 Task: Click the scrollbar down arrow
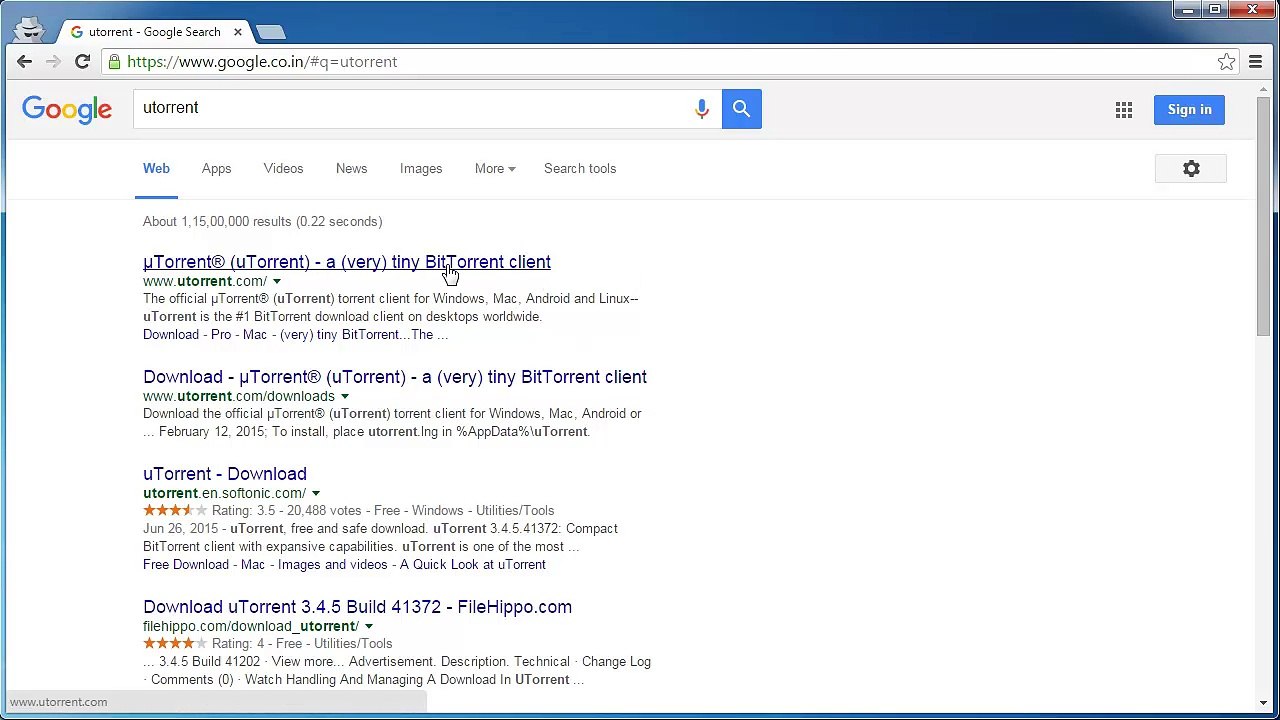click(x=1263, y=702)
